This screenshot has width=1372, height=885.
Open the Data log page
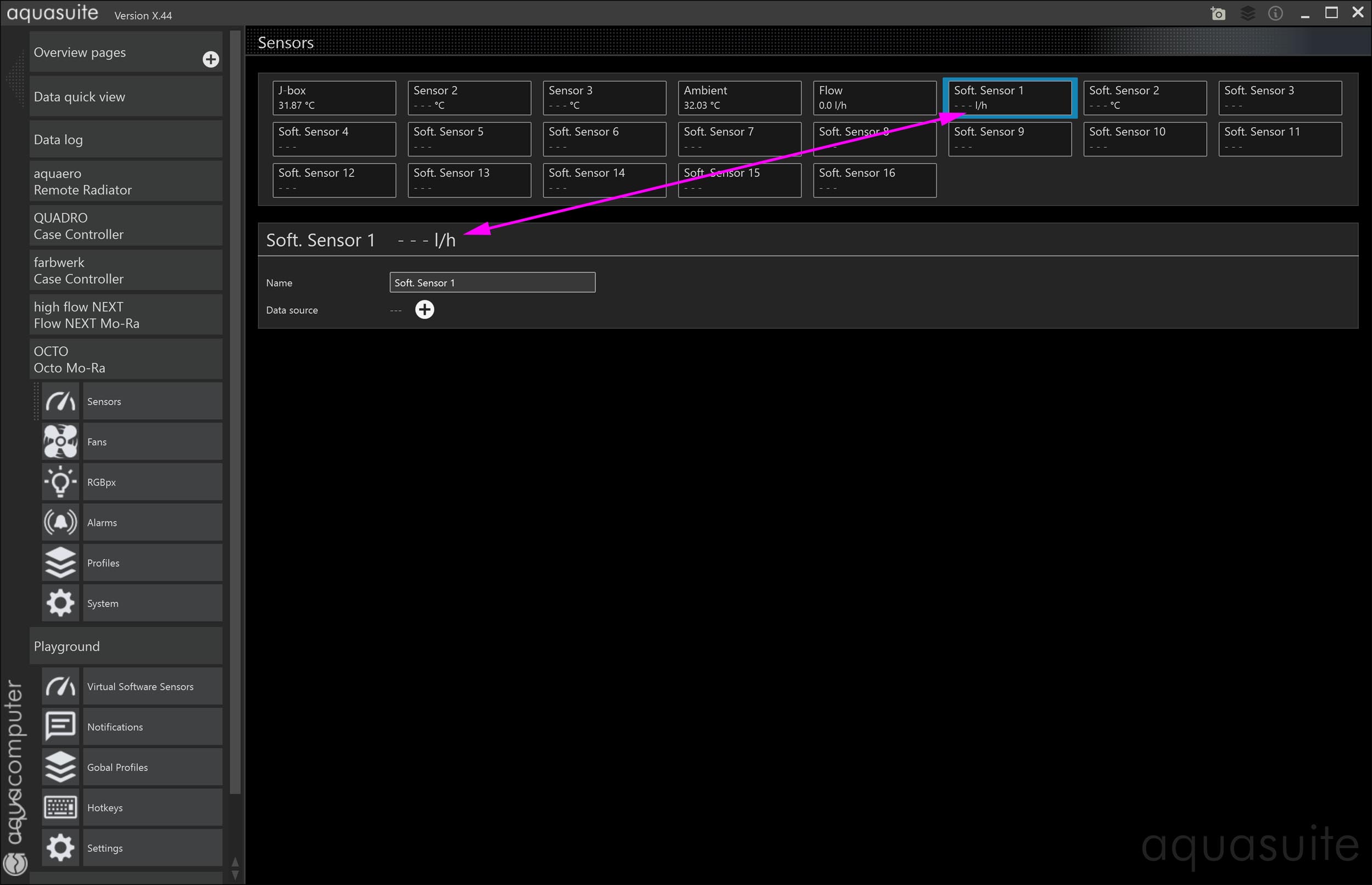coord(126,139)
